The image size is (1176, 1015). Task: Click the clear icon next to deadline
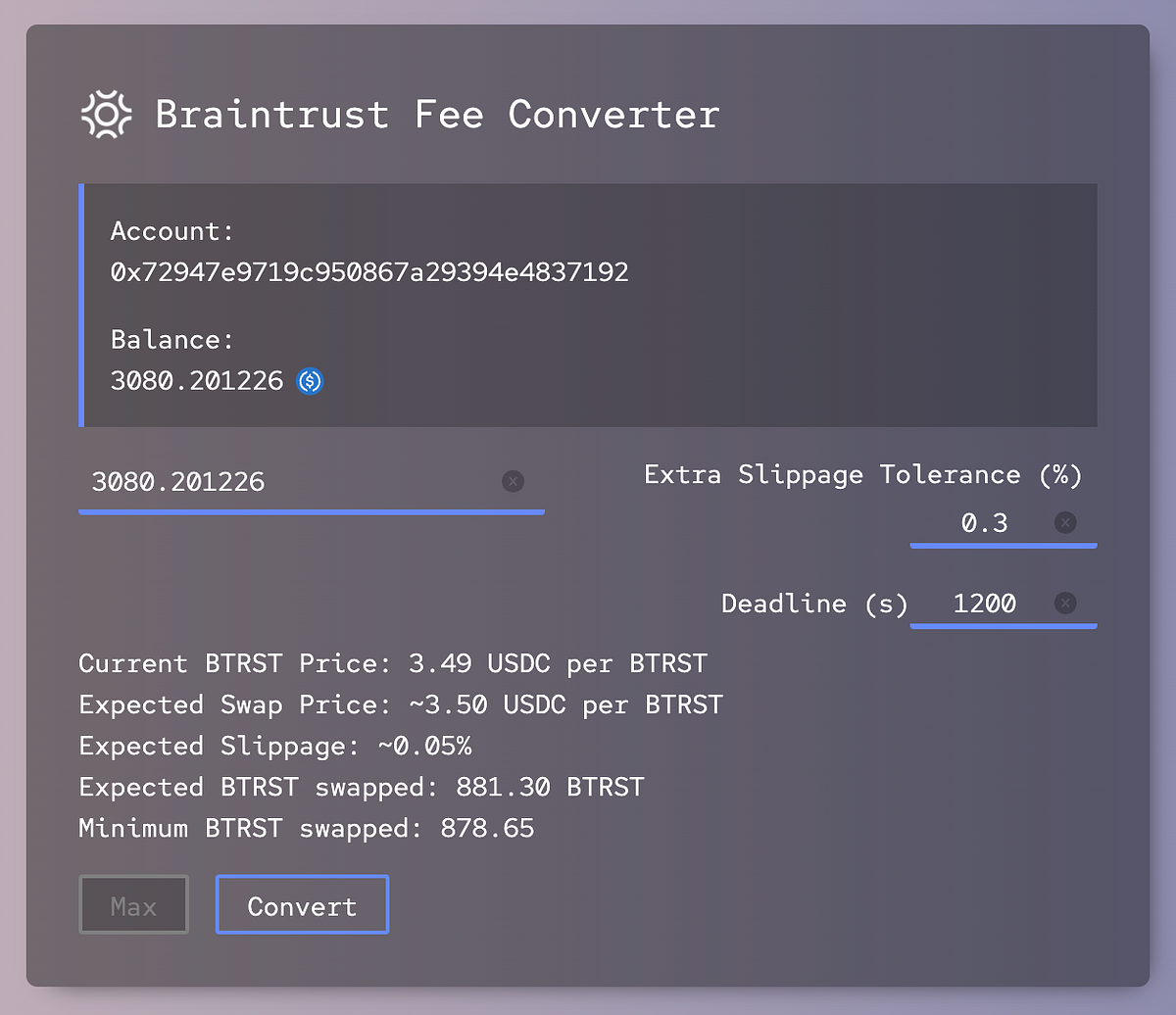[1065, 604]
